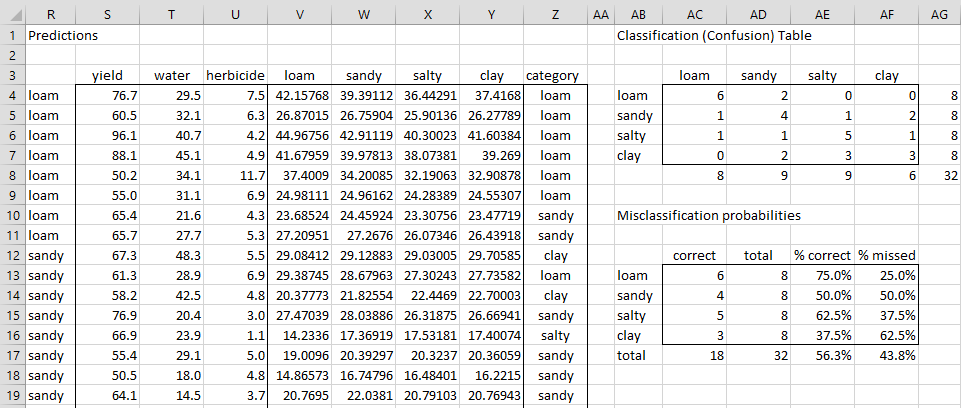Click the 'clay' category in row 12

click(x=555, y=255)
